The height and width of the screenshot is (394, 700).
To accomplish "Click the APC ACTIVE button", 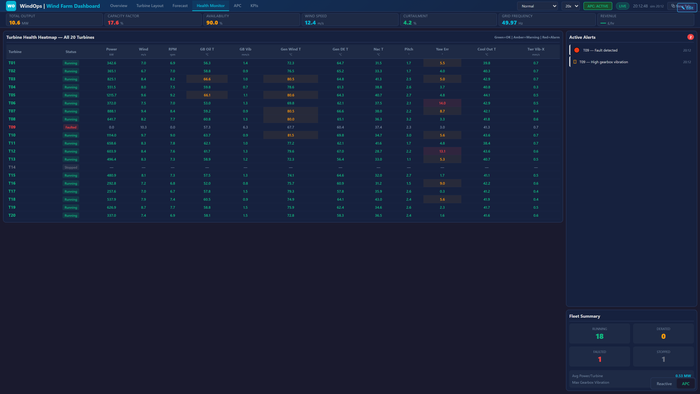I will (x=597, y=6).
